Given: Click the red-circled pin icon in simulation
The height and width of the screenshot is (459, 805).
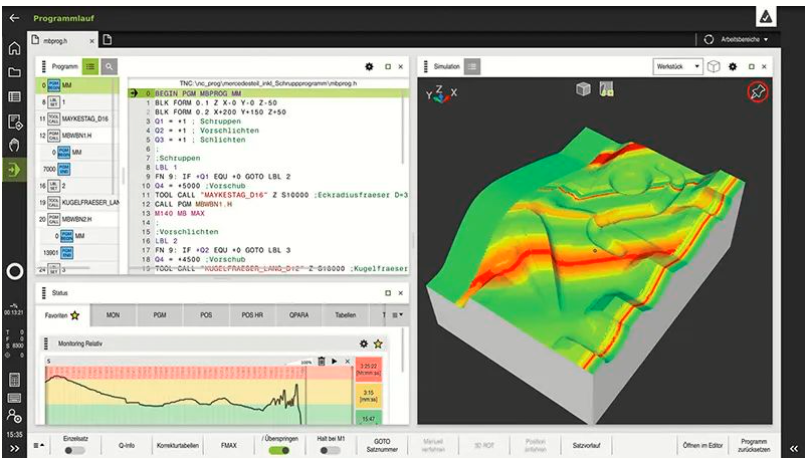Looking at the screenshot, I should pyautogui.click(x=758, y=92).
